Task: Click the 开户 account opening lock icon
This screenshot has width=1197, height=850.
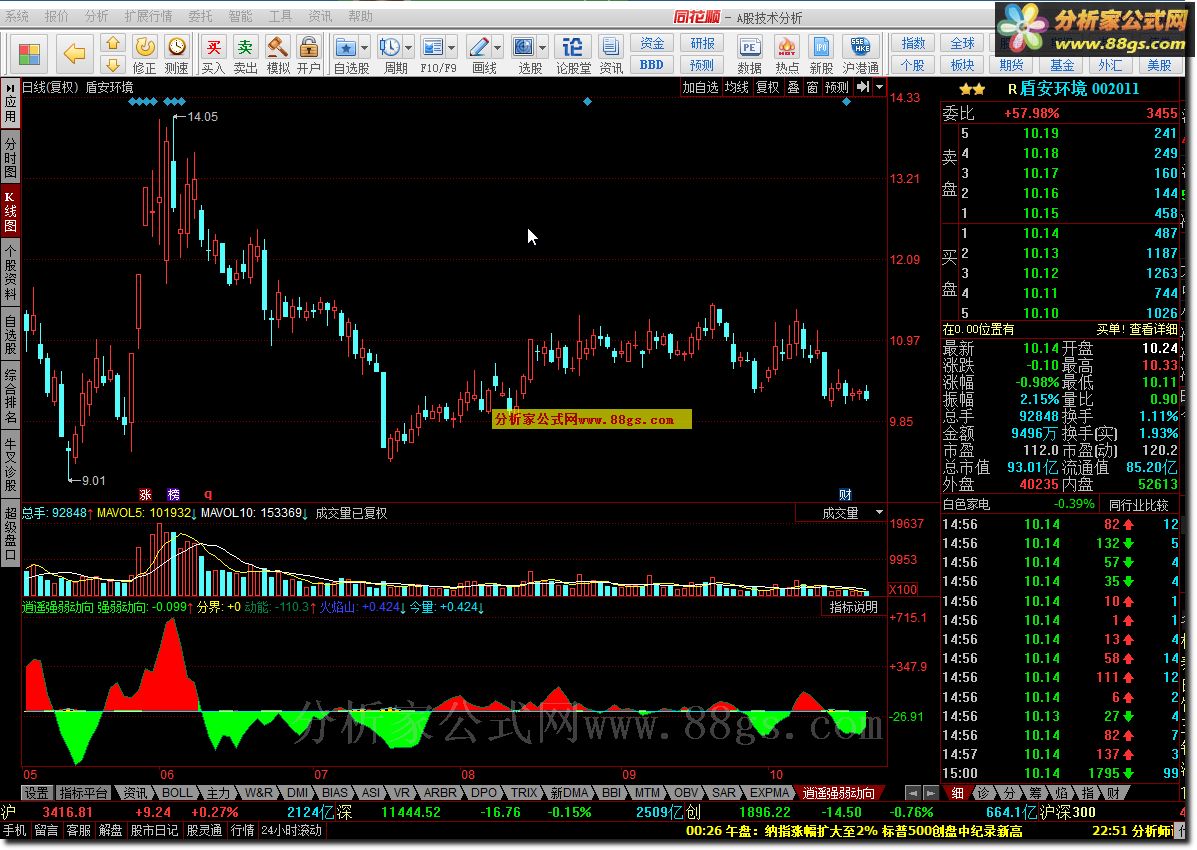Action: (308, 54)
